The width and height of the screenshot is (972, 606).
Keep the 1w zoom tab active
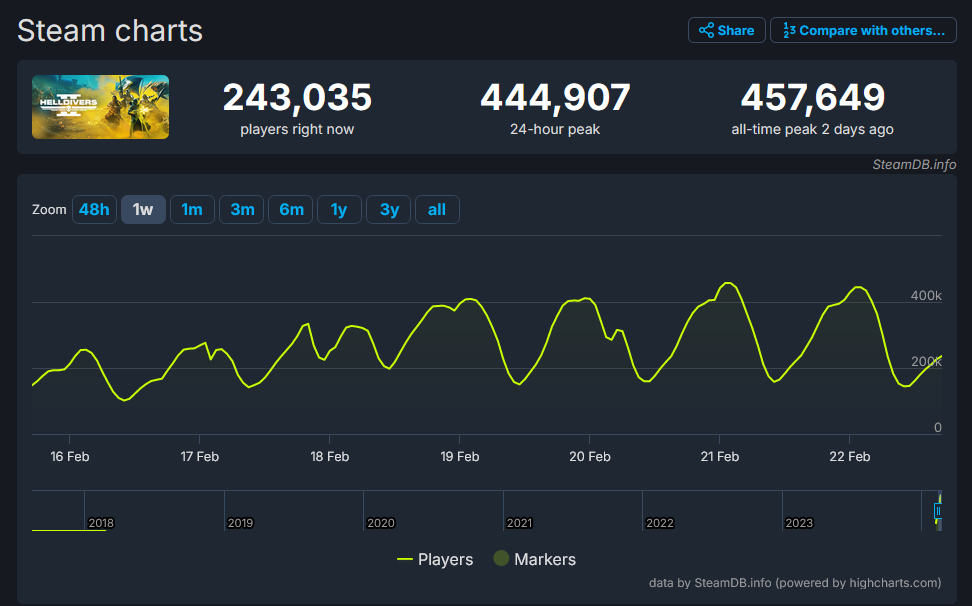143,209
